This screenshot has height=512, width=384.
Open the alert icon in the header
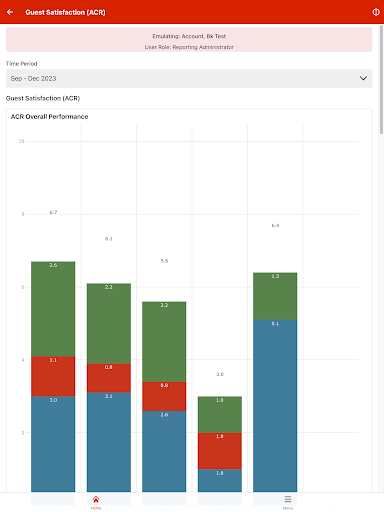point(376,12)
